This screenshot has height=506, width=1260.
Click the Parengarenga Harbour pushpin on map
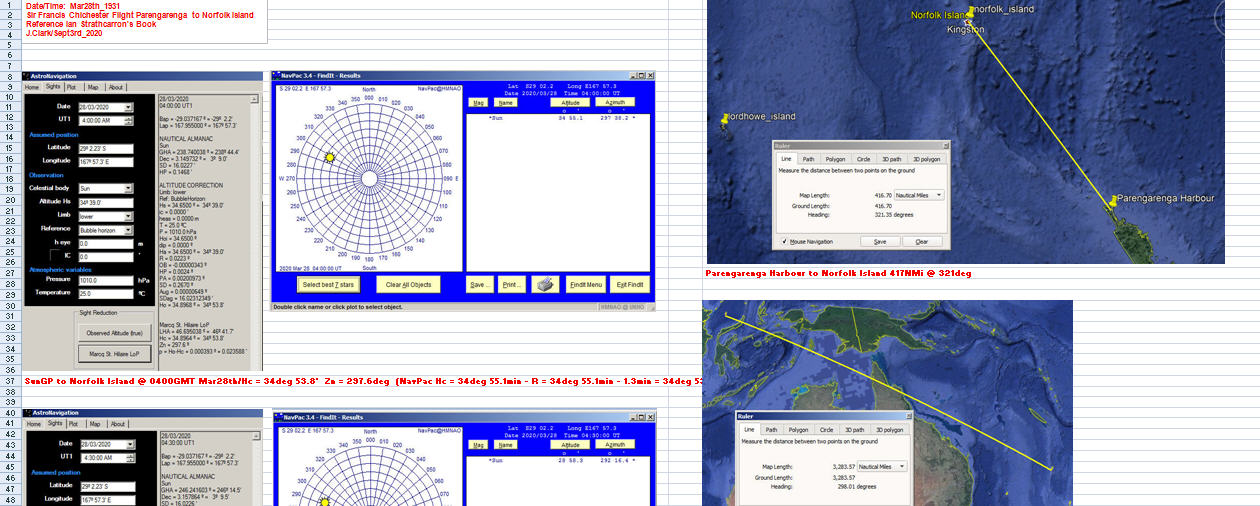[1112, 201]
